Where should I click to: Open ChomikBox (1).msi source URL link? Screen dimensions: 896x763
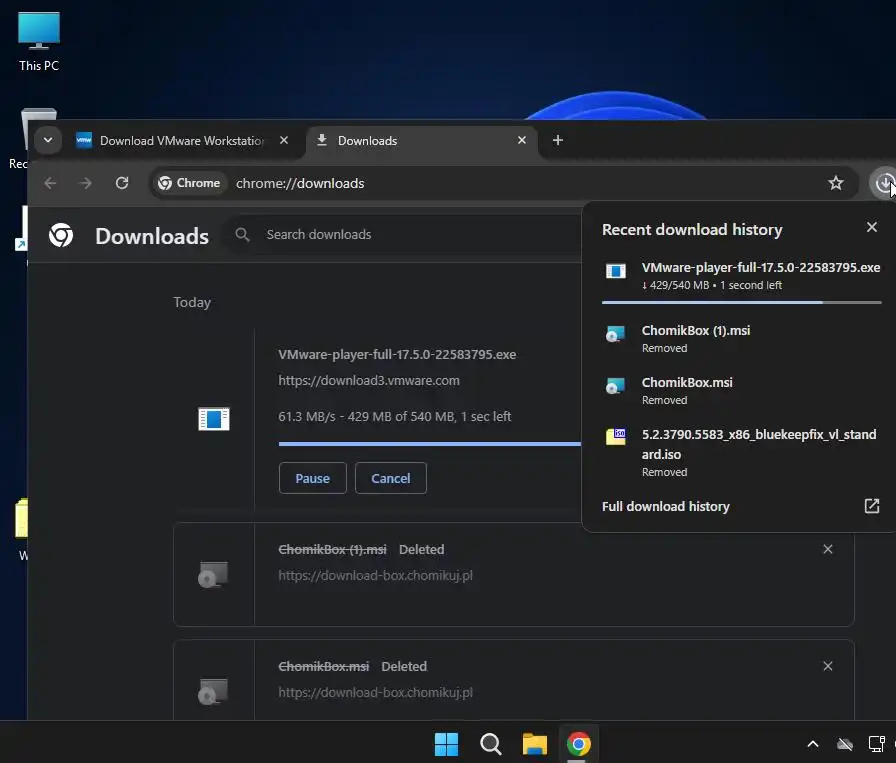(x=375, y=576)
